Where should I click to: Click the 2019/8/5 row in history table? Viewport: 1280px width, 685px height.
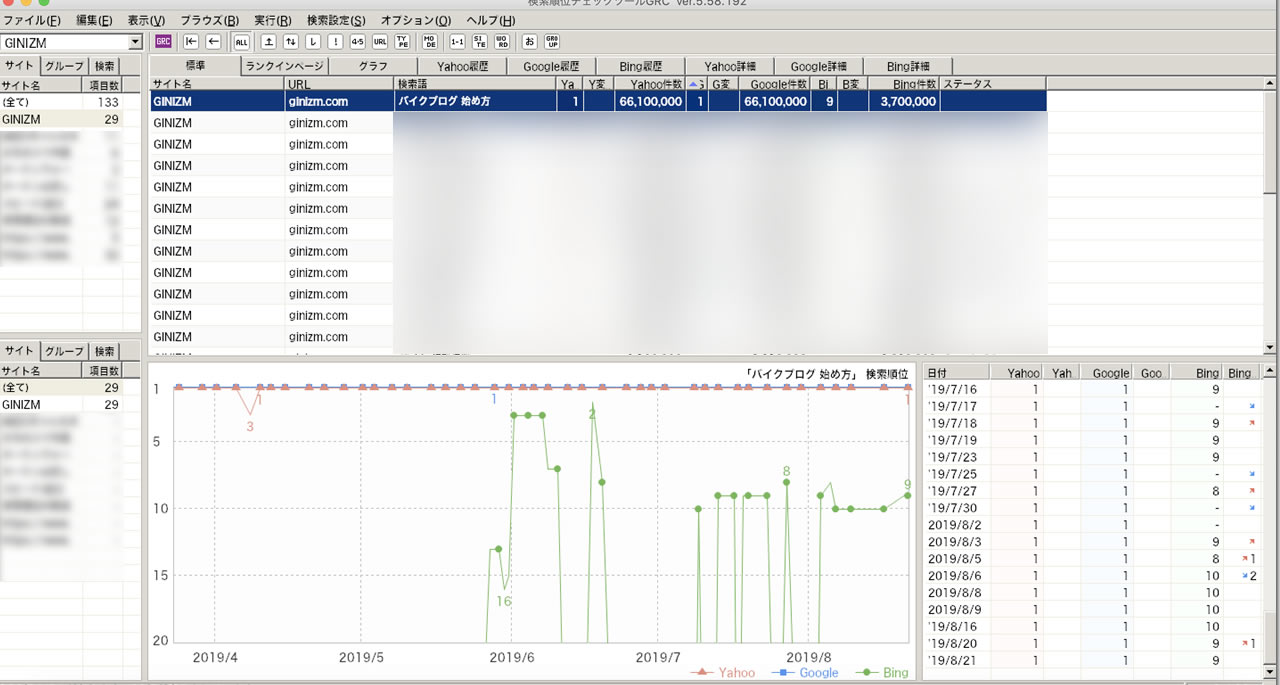coord(1093,558)
